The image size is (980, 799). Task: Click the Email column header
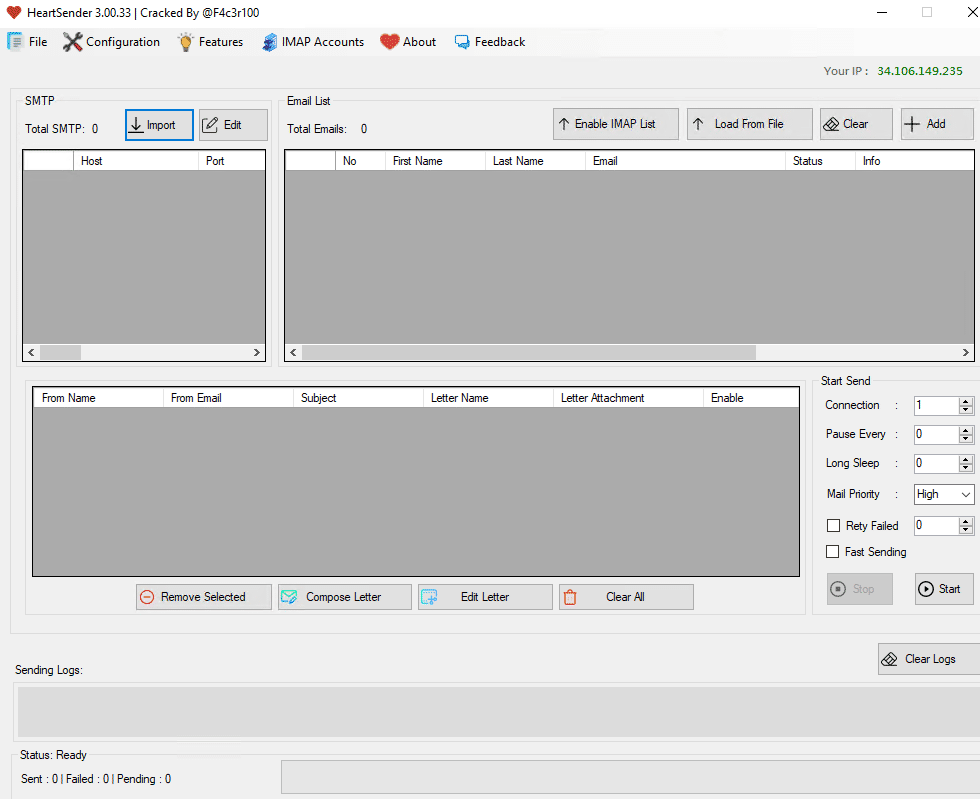685,161
